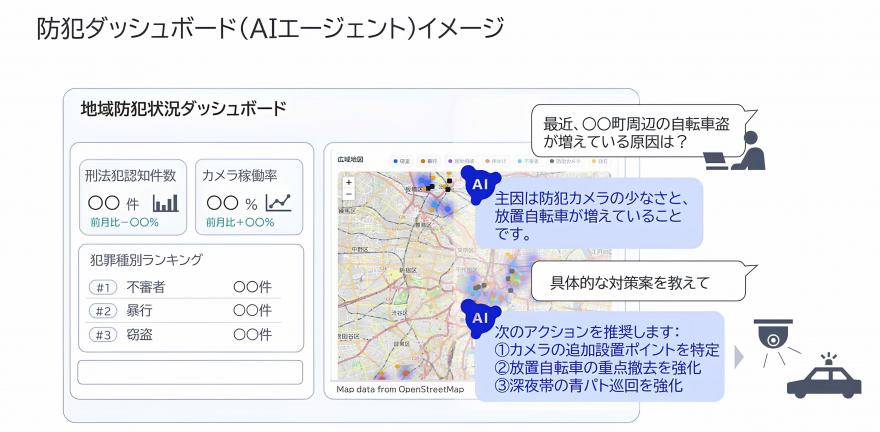The image size is (880, 432).
Task: Click 次のアクションを推奨します text
Action: click(588, 332)
